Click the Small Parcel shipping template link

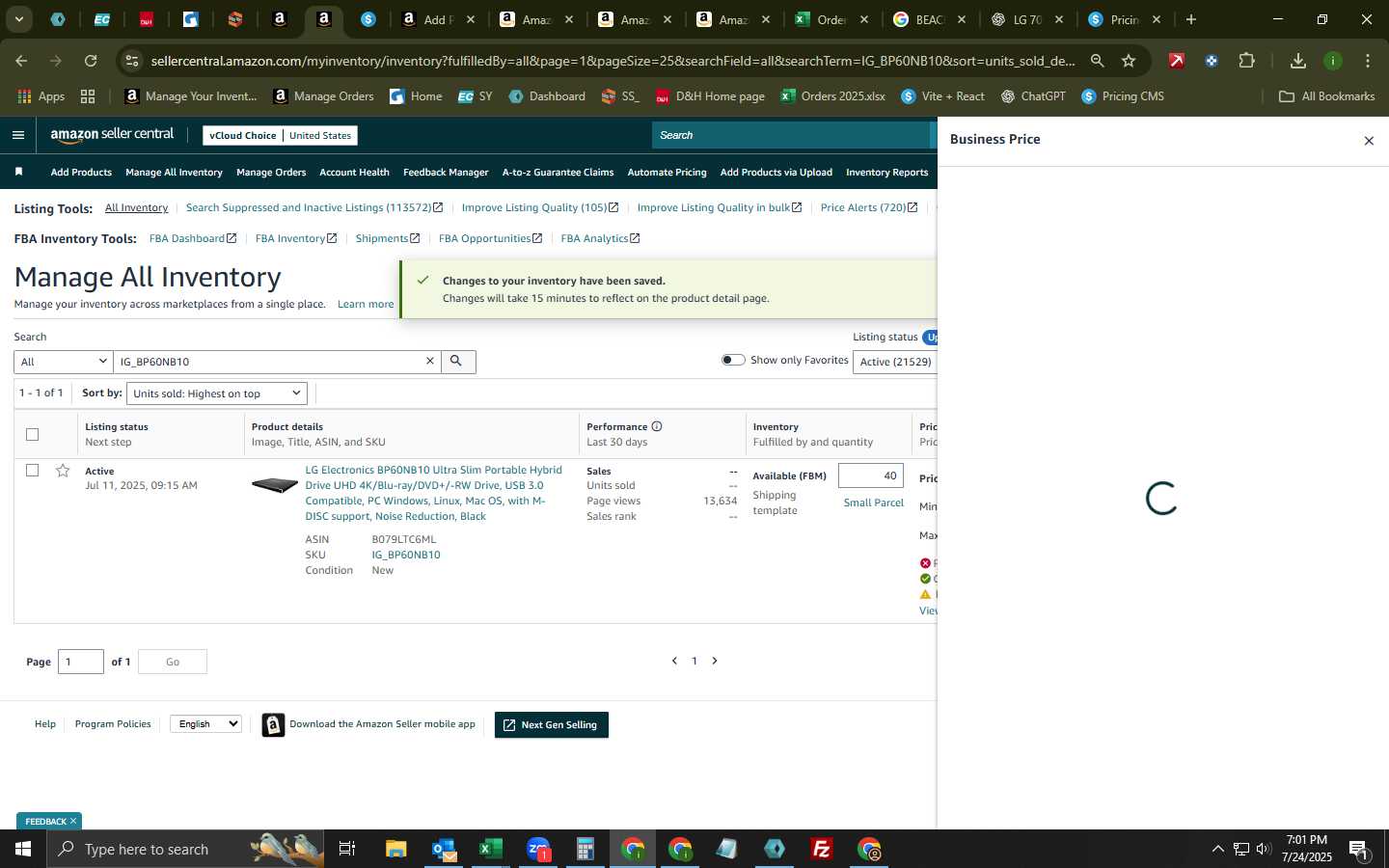[873, 502]
